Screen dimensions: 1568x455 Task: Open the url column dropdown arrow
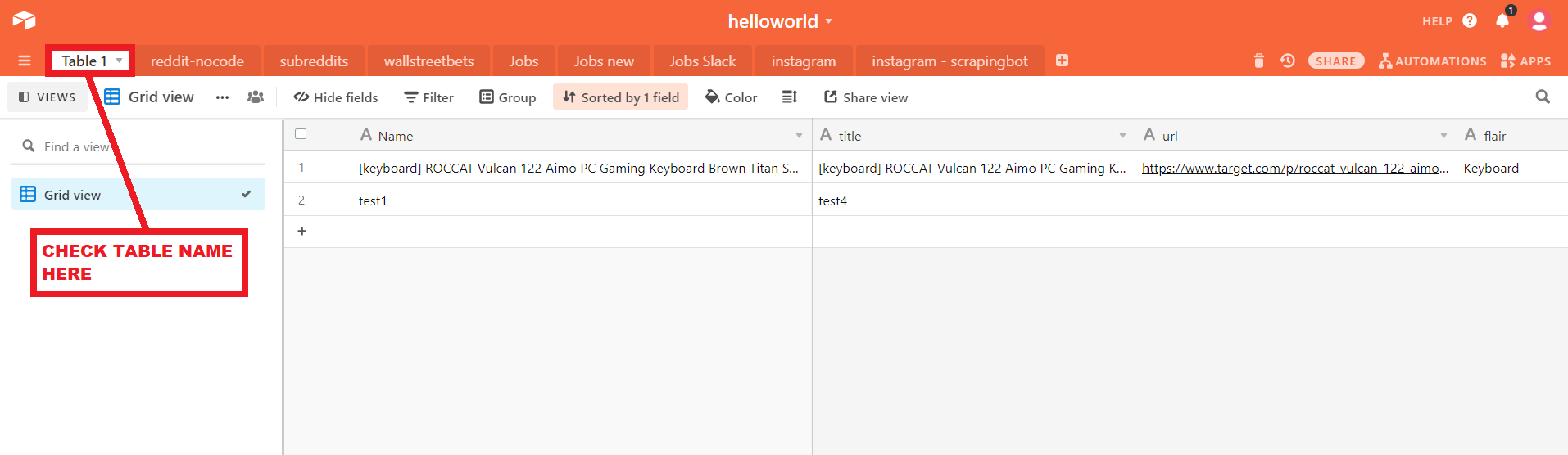point(1443,136)
